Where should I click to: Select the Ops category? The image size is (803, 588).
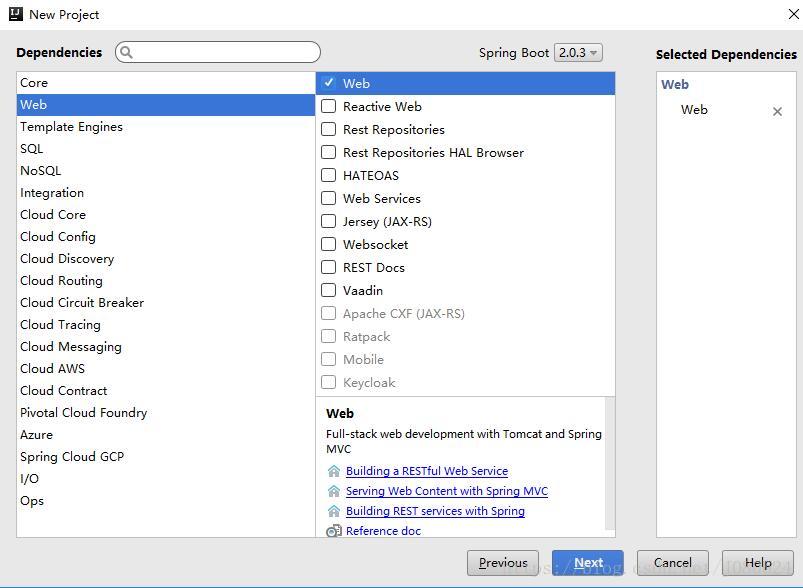(165, 501)
